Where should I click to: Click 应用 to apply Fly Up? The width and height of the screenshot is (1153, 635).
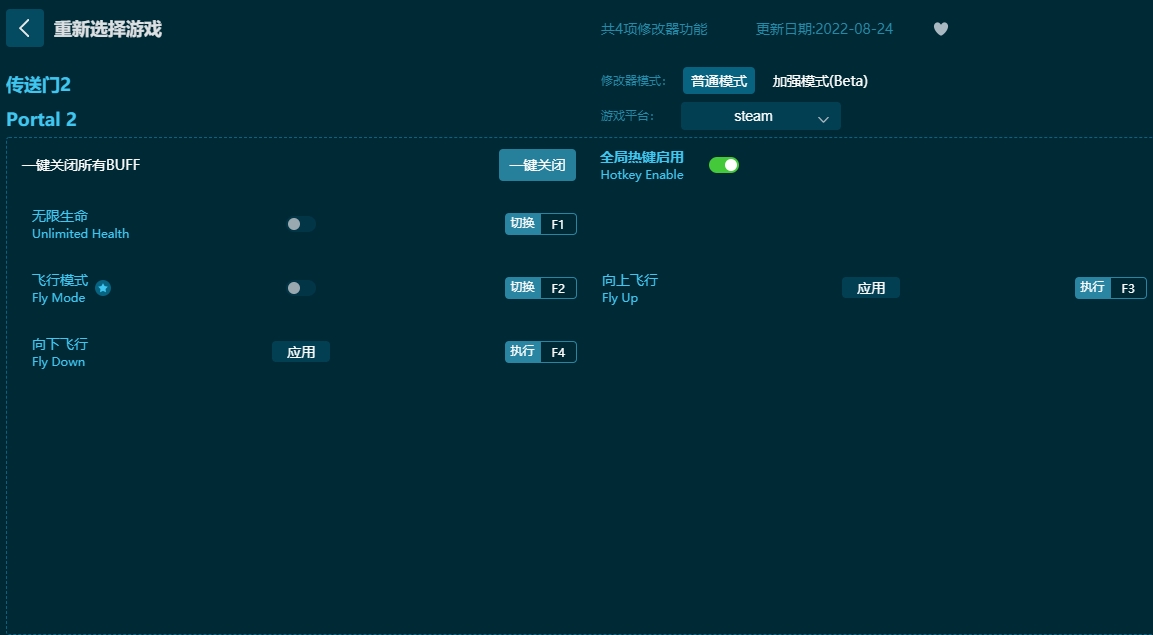pos(870,287)
